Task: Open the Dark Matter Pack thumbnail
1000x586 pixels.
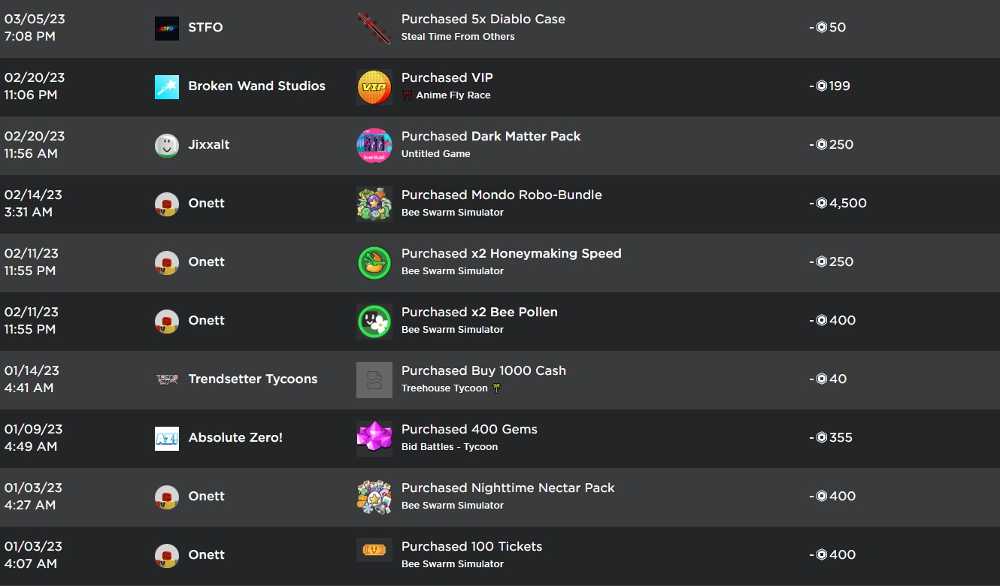Action: (374, 145)
